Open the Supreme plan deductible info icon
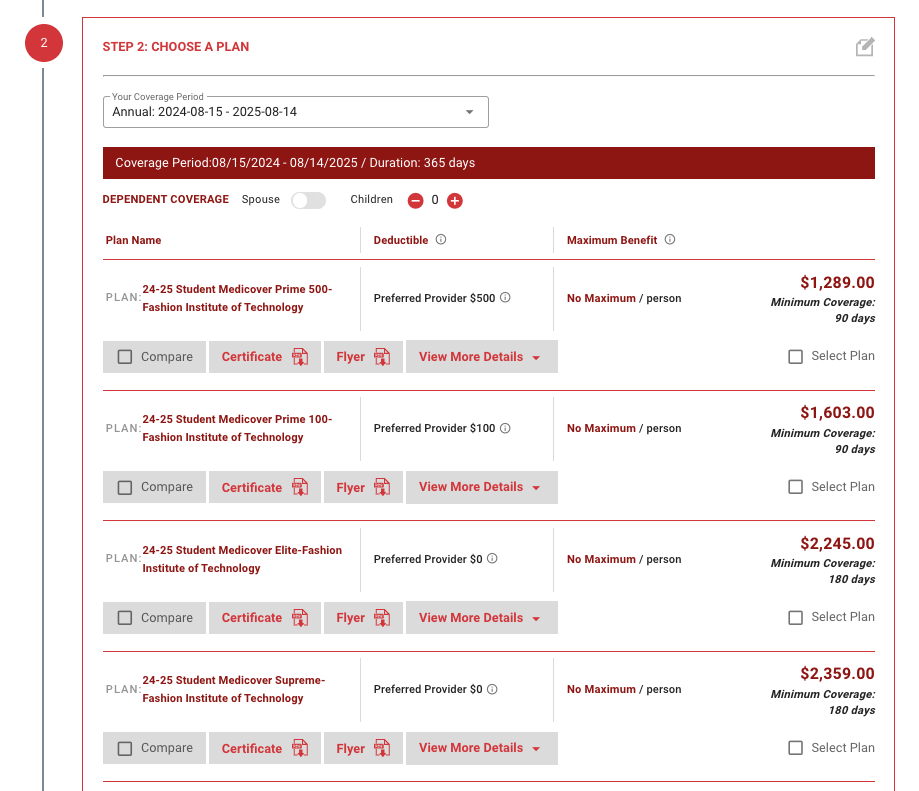This screenshot has width=919, height=791. coord(492,689)
